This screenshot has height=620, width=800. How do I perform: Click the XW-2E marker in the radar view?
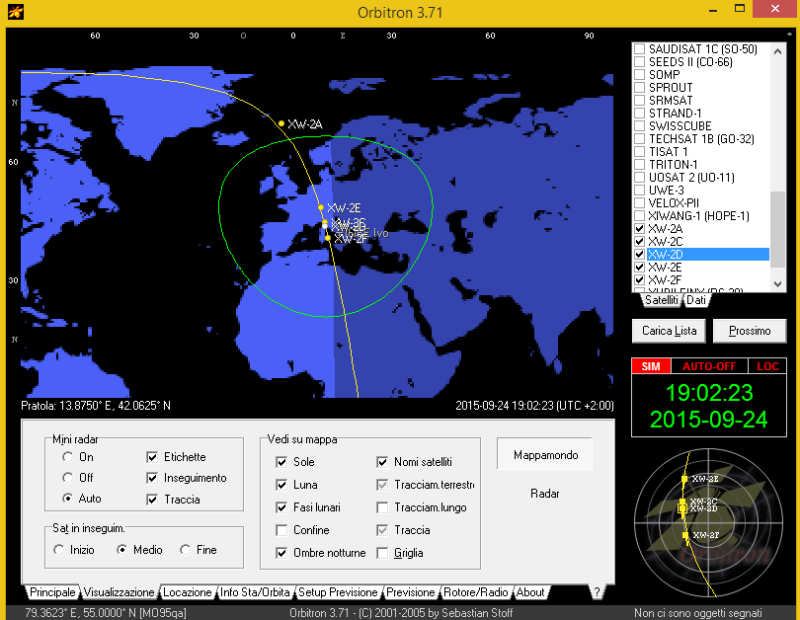[685, 479]
